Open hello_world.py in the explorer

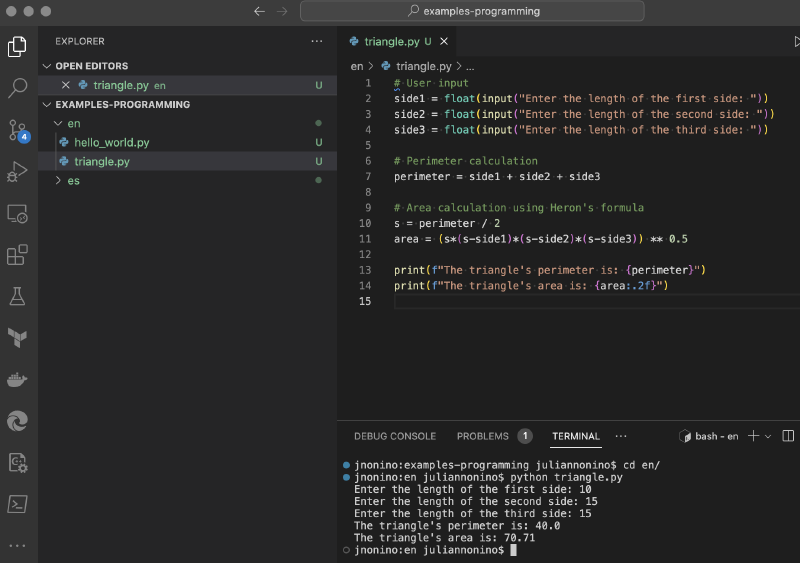point(111,142)
